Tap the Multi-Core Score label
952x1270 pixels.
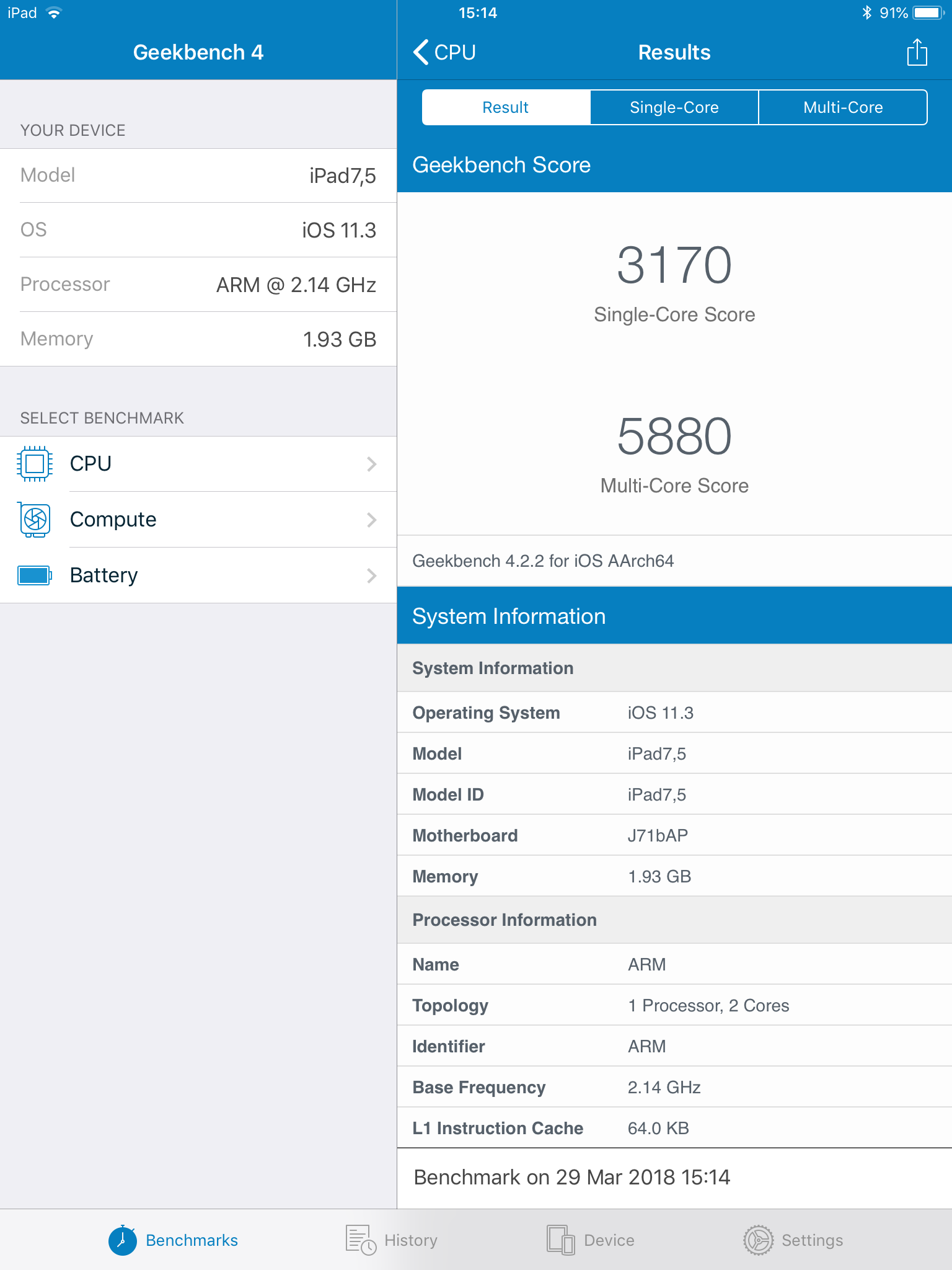point(674,486)
